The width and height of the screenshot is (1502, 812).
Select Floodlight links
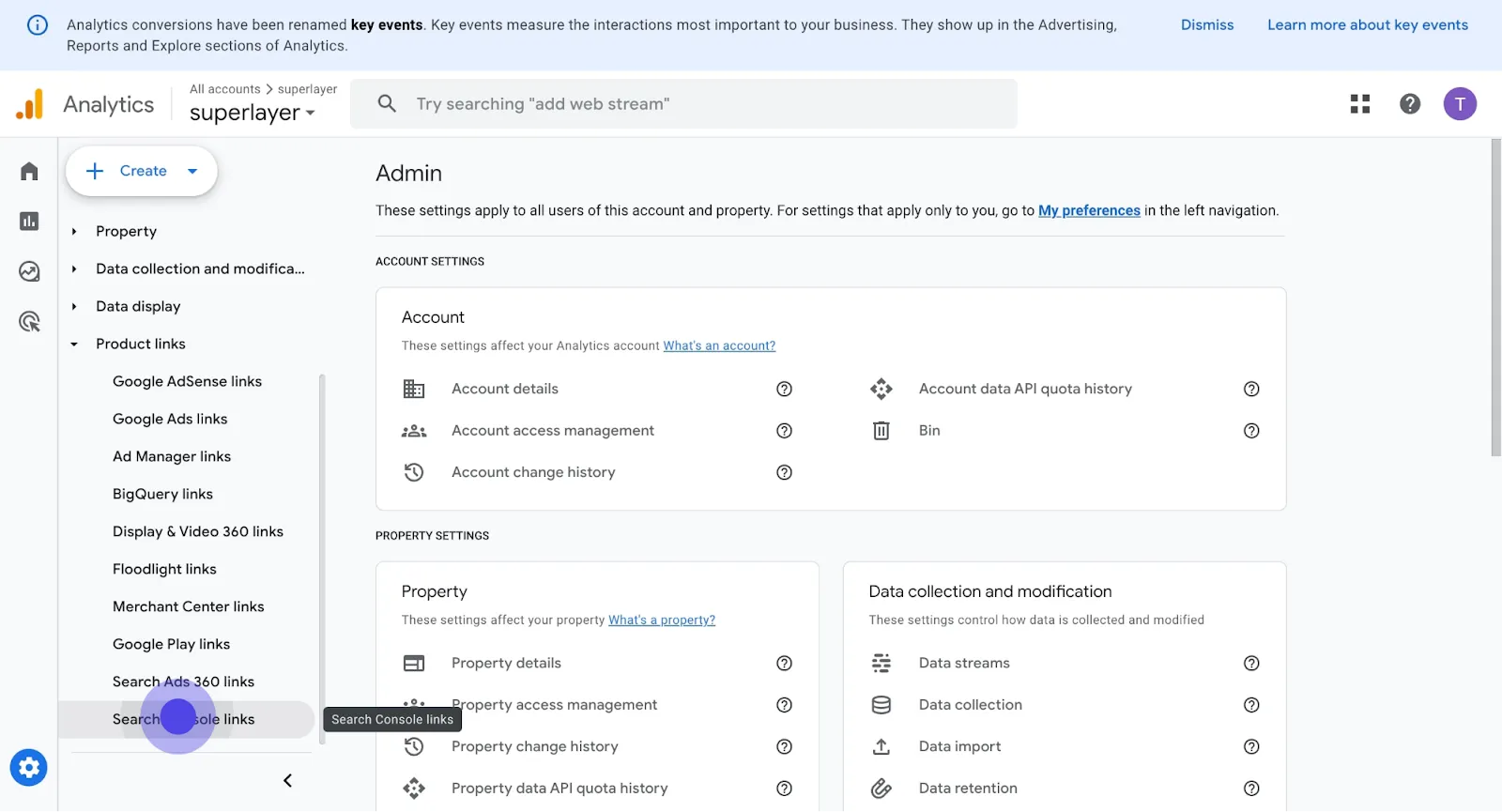(x=164, y=570)
